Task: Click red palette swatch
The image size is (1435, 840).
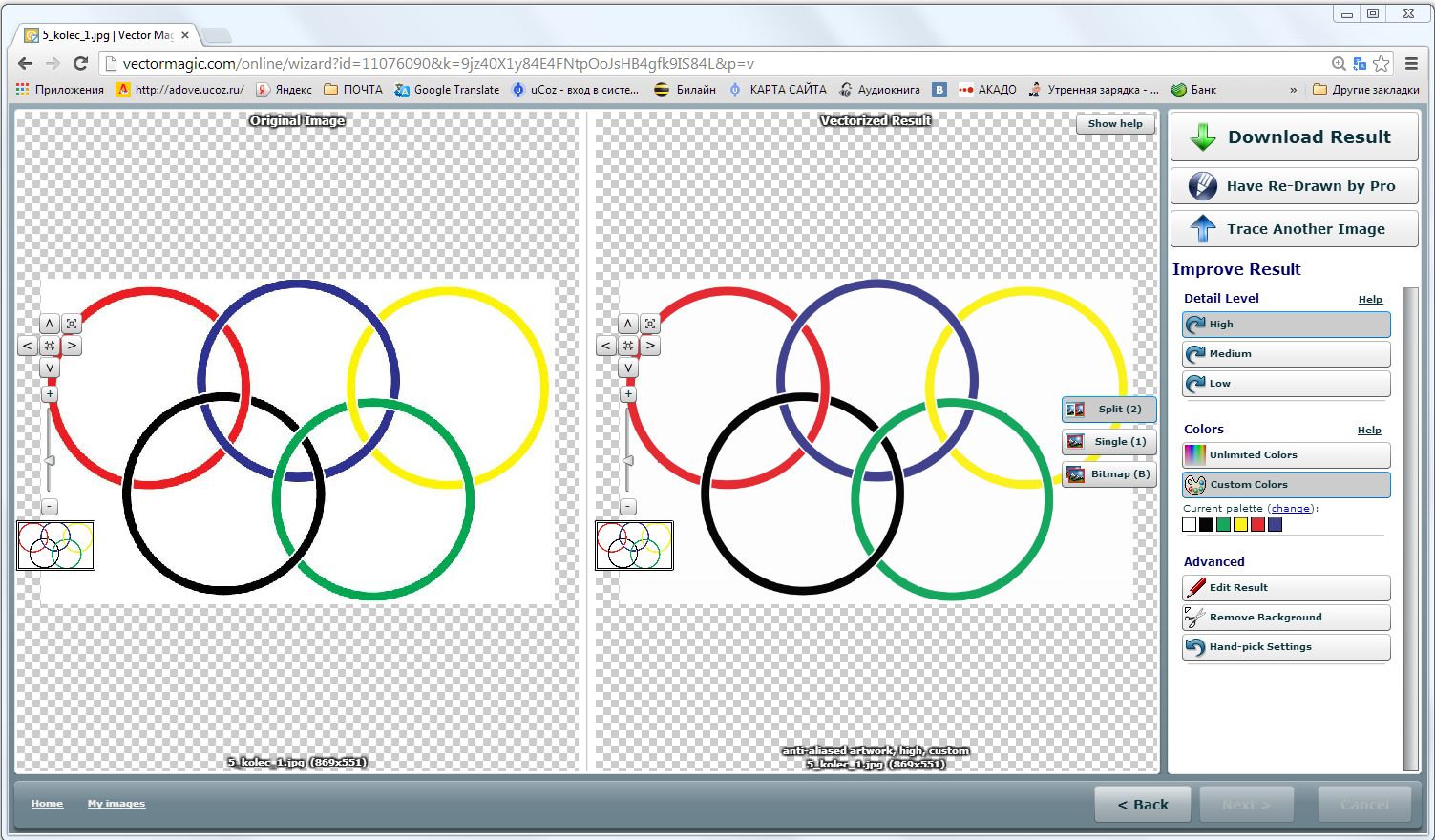Action: 1257,525
